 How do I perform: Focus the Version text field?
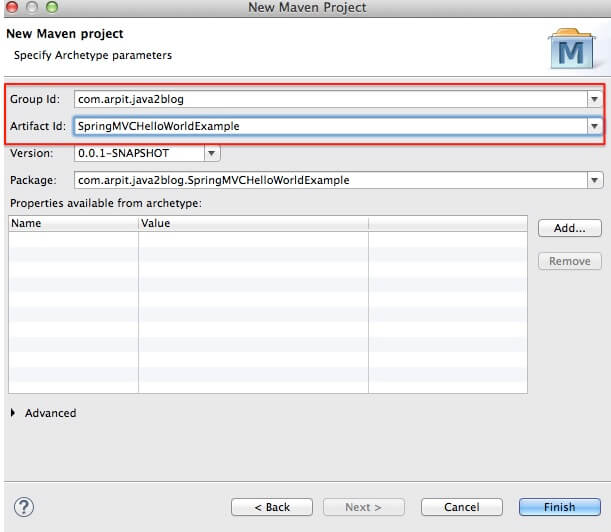(x=139, y=153)
